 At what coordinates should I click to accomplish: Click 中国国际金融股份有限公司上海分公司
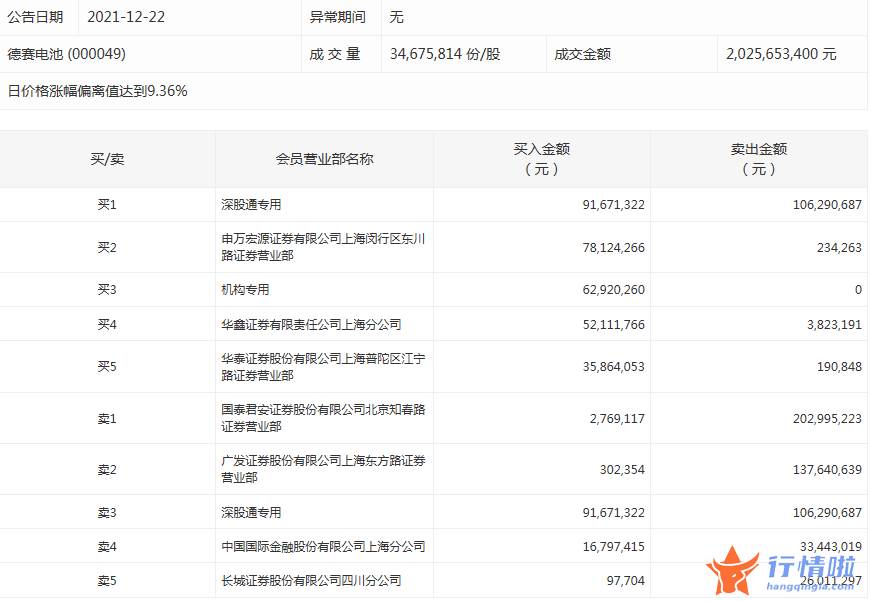323,547
